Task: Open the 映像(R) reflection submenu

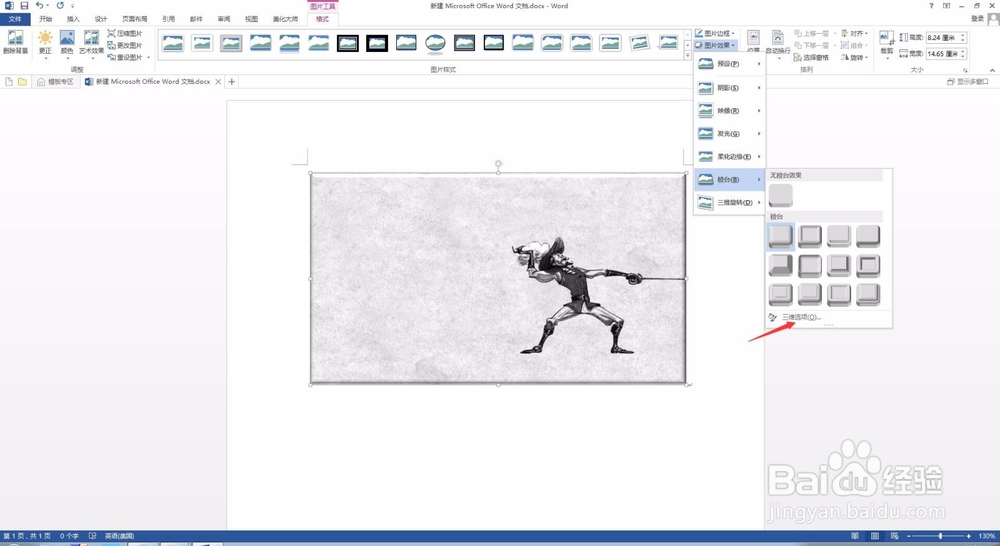Action: [x=729, y=111]
